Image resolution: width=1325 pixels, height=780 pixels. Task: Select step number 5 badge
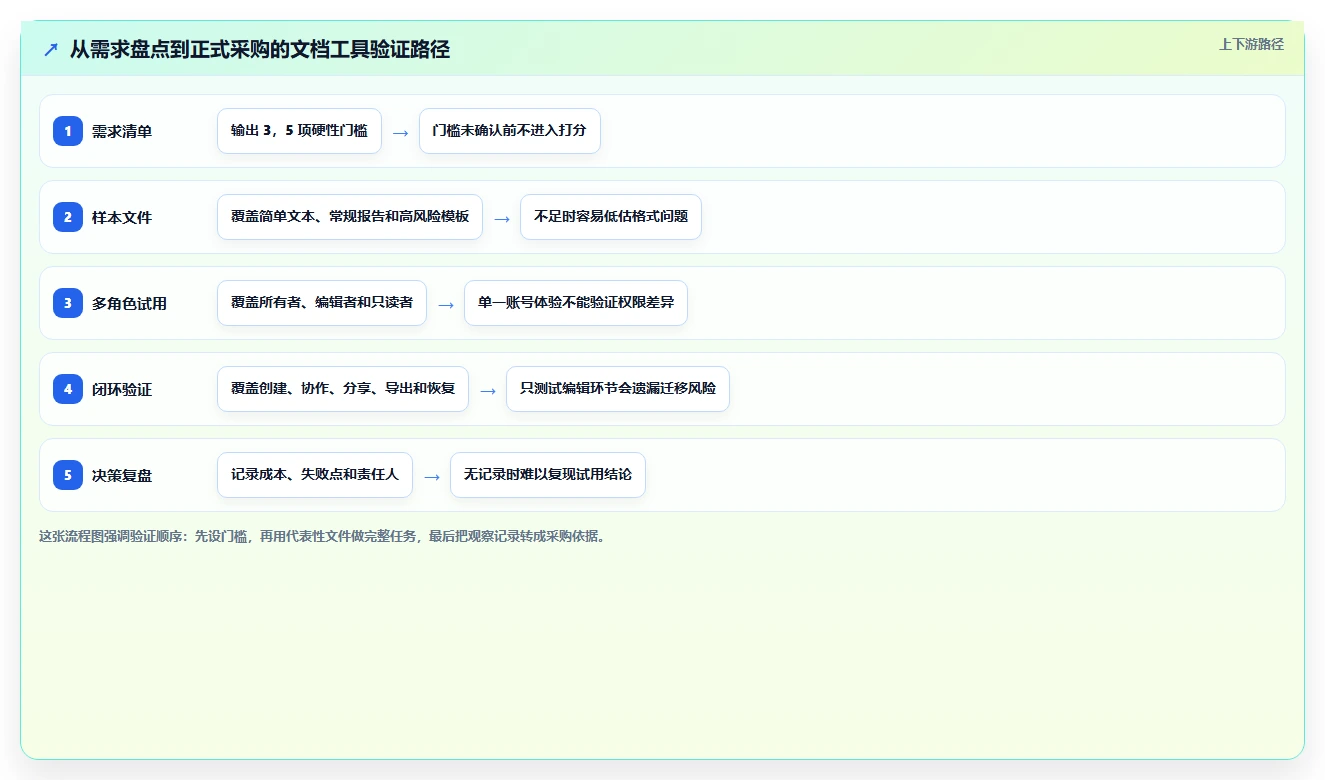coord(68,474)
